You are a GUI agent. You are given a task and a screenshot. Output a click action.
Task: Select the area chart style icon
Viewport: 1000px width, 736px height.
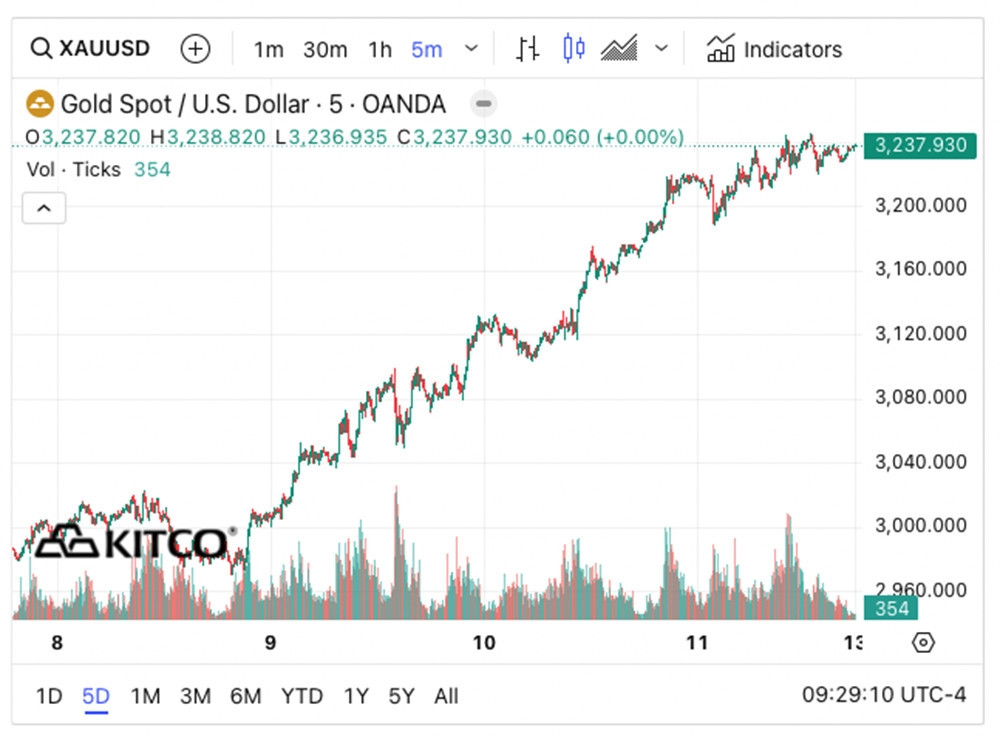point(619,48)
